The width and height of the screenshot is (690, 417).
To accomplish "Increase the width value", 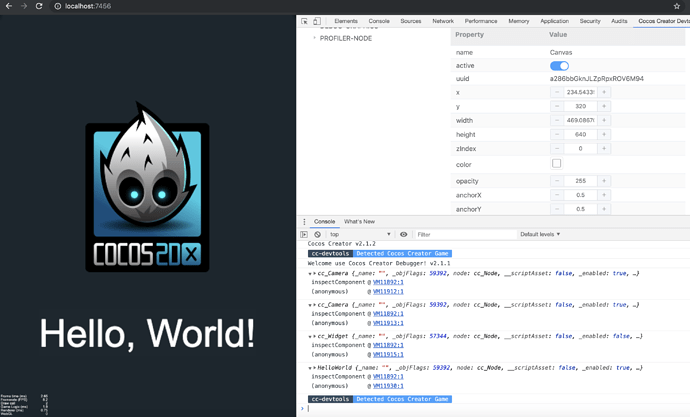I will click(x=604, y=121).
